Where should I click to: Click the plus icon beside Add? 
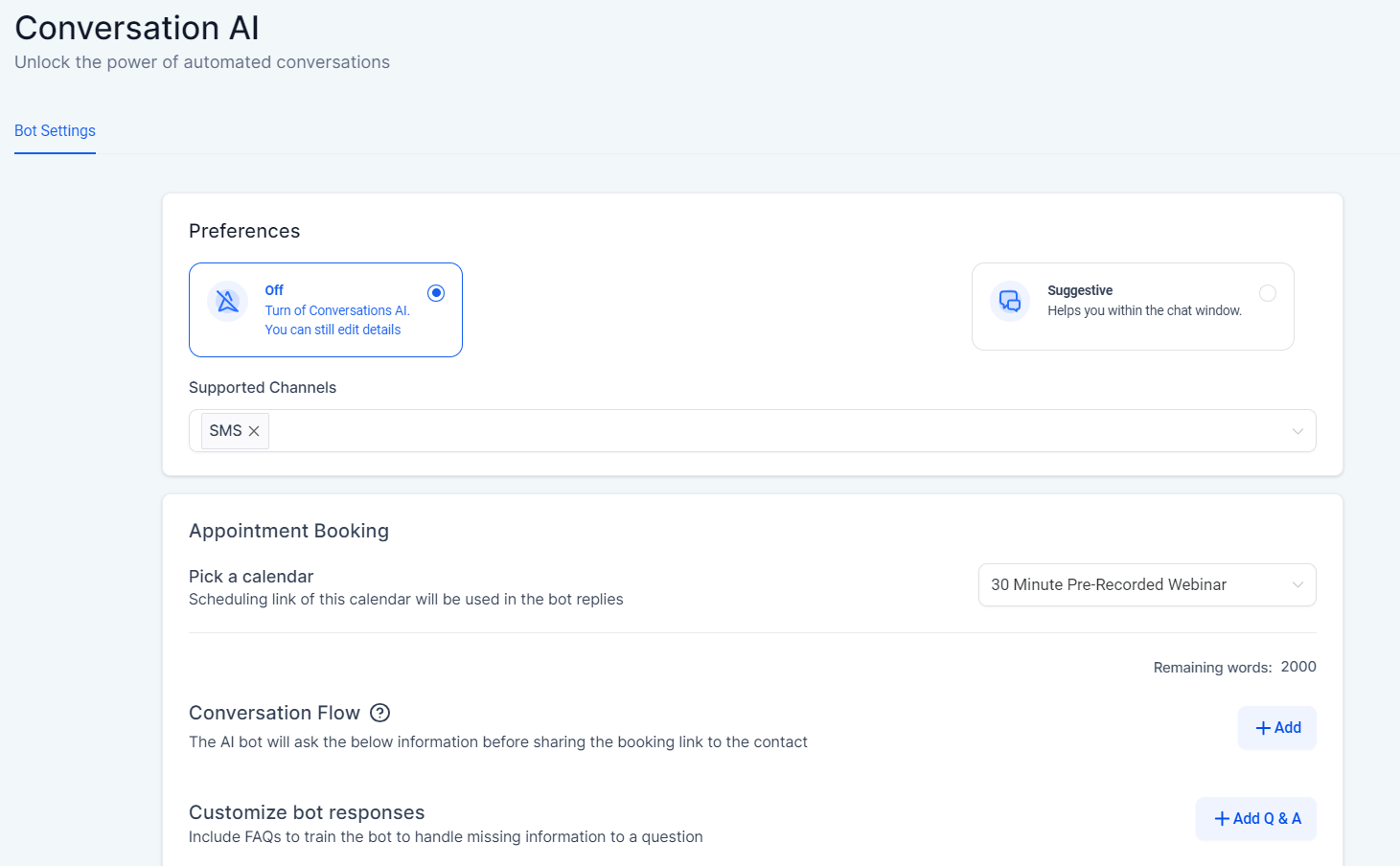(x=1263, y=728)
